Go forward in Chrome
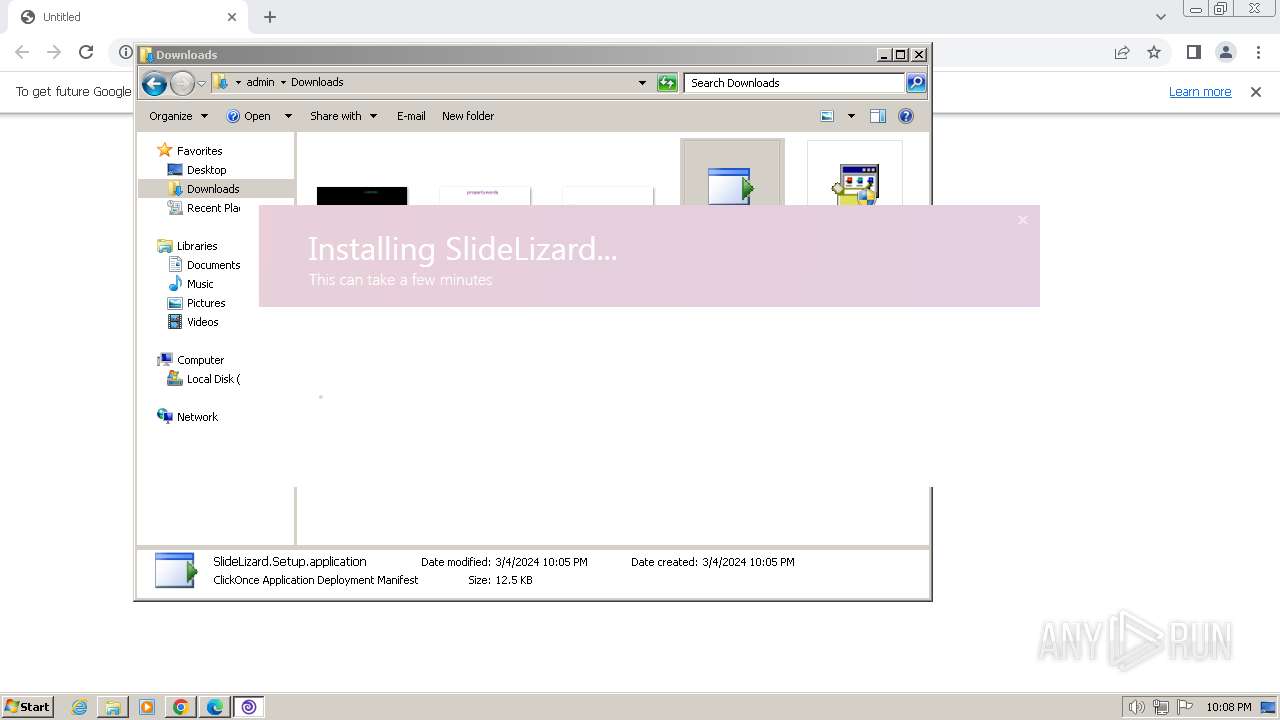The width and height of the screenshot is (1280, 720). click(x=54, y=52)
